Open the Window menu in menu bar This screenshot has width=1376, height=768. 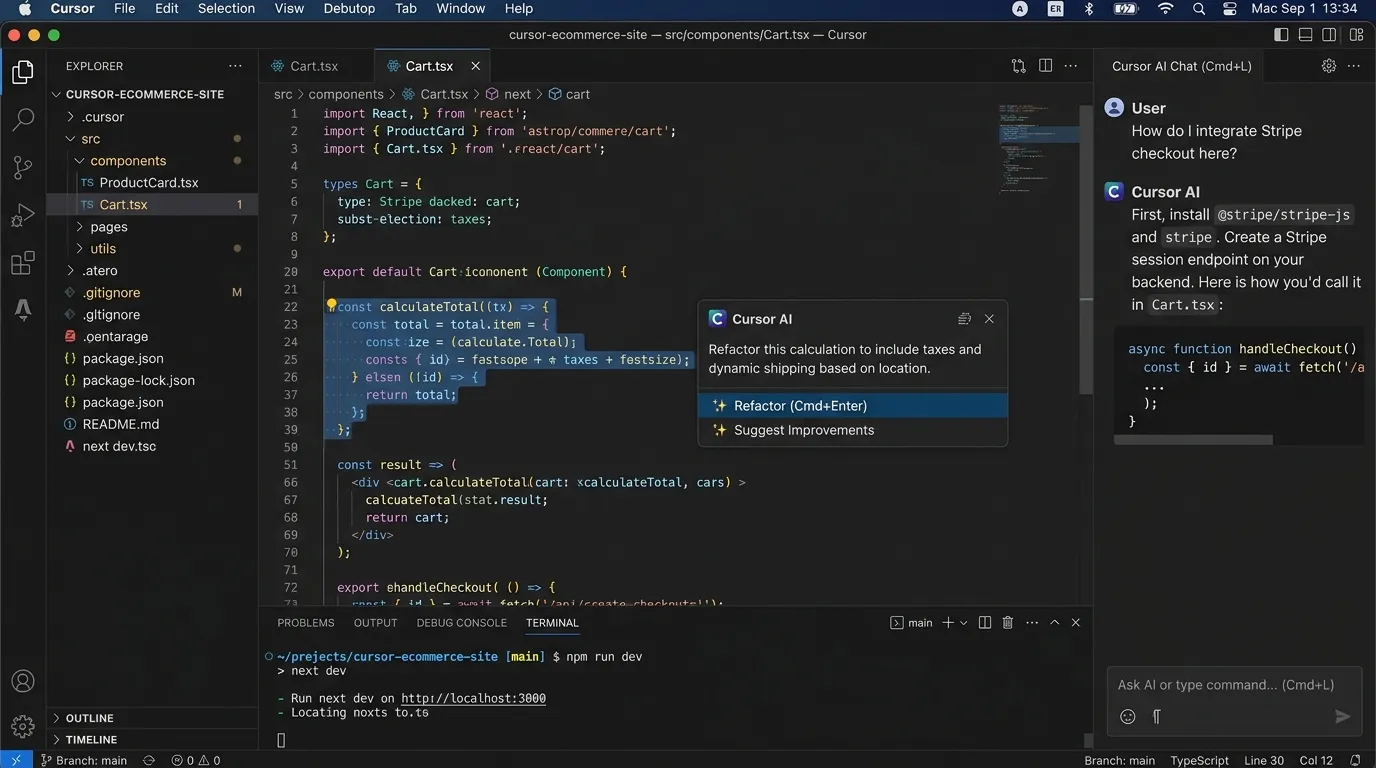(460, 8)
